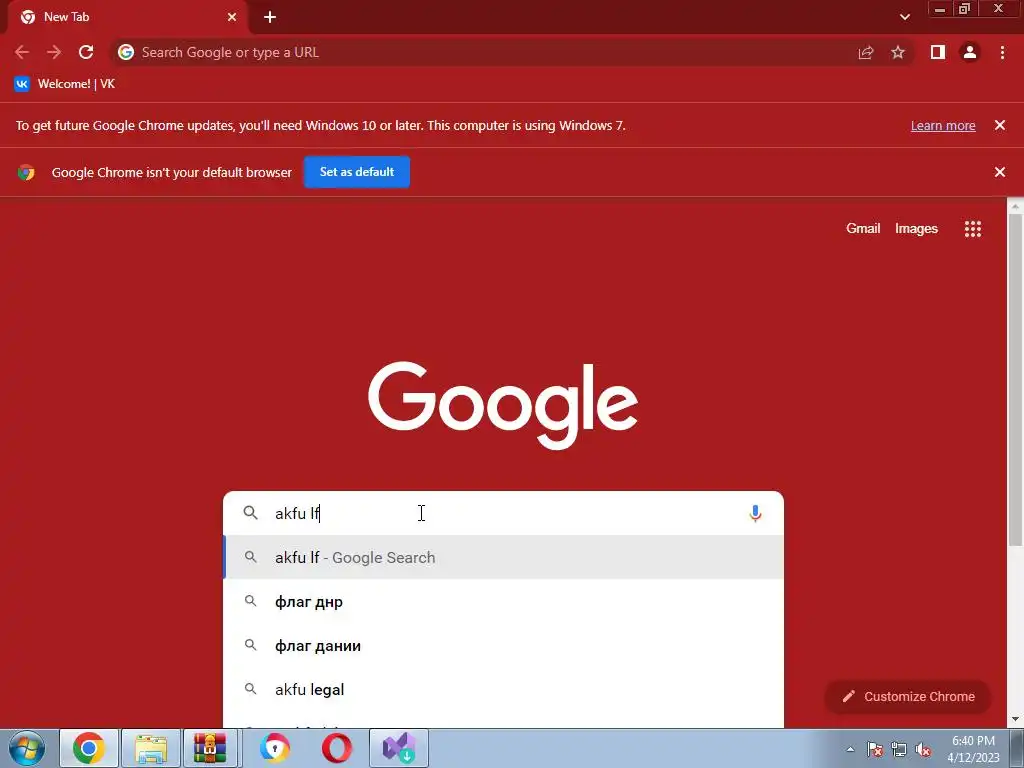1024x768 pixels.
Task: Expand the tab search dropdown arrow
Action: (904, 17)
